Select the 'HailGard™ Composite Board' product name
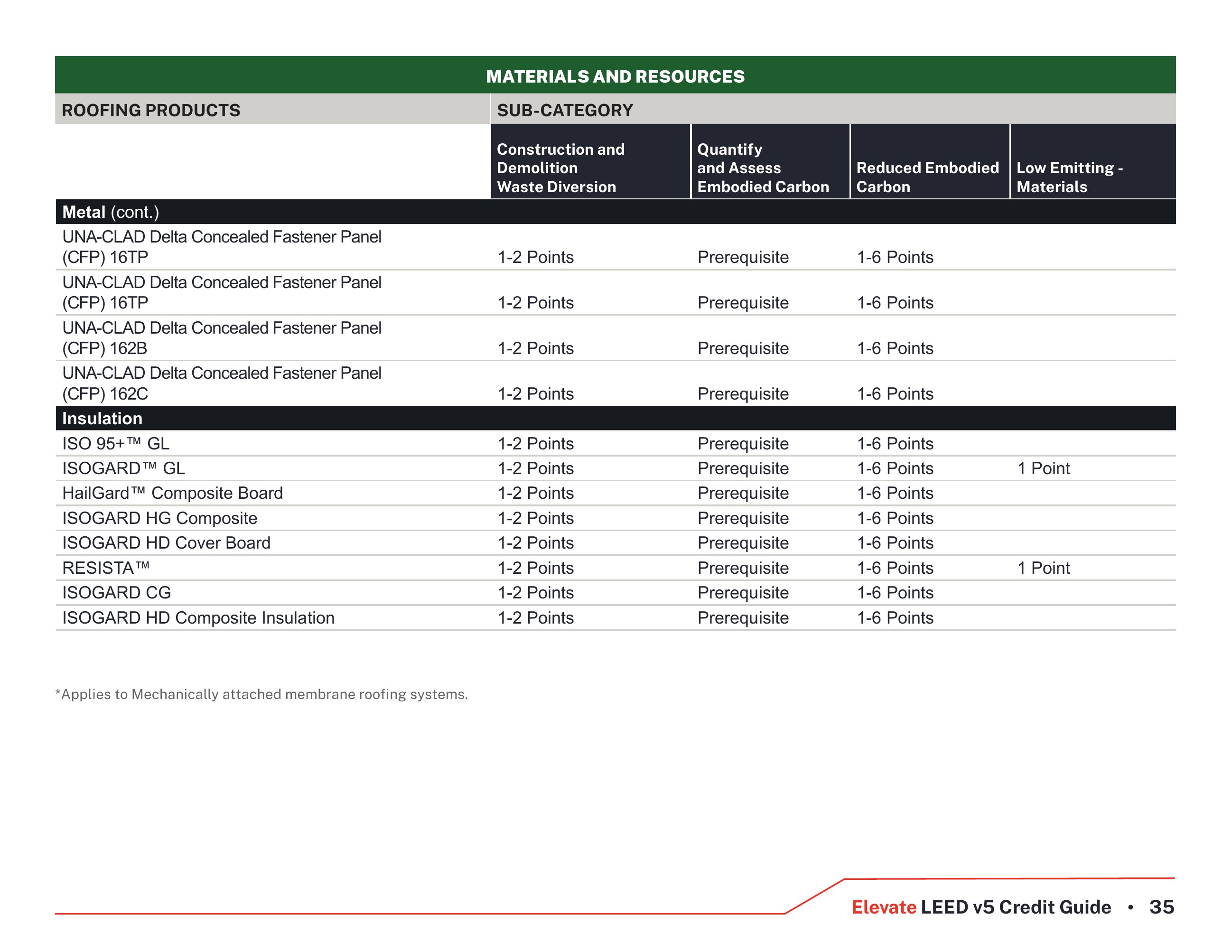 click(x=172, y=493)
